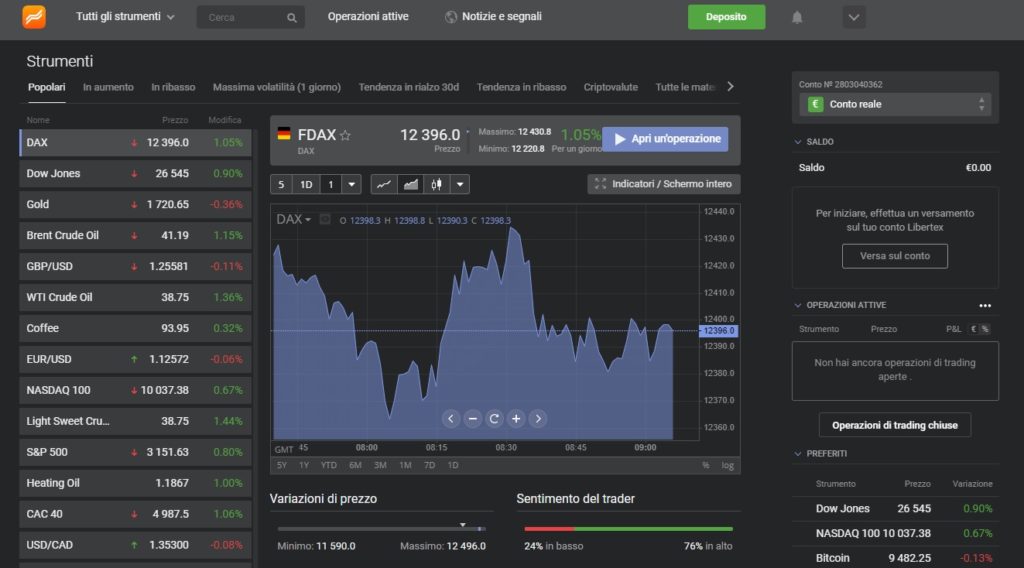
Task: Toggle the checkbox next to DAX label
Action: [x=325, y=219]
